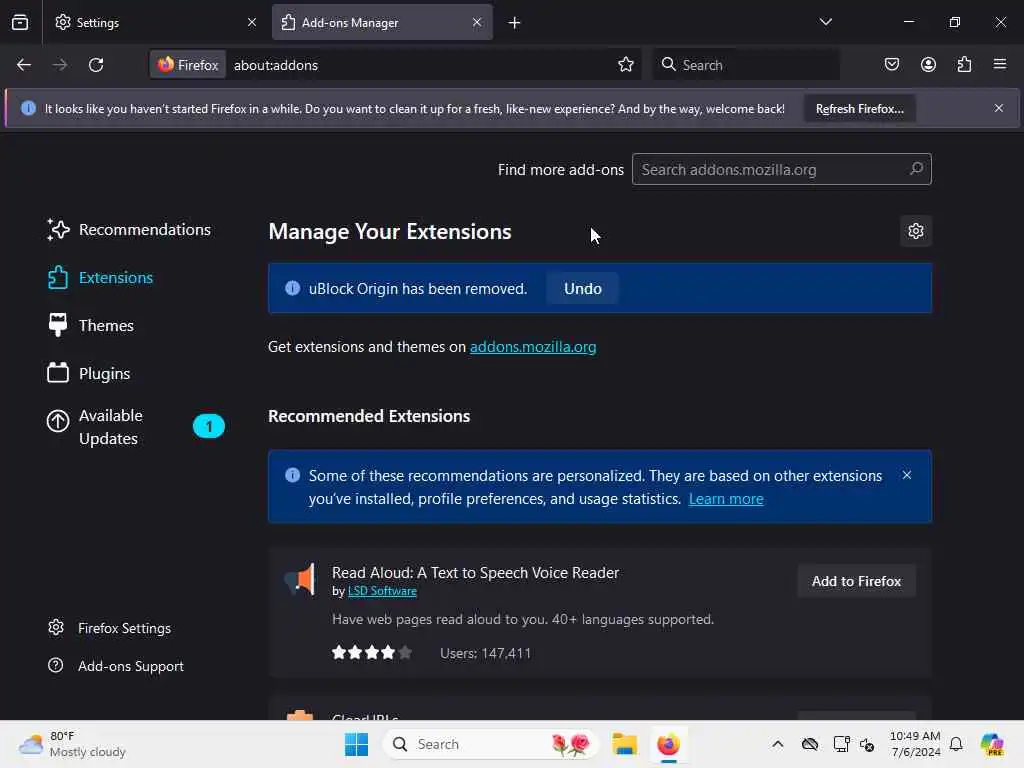The height and width of the screenshot is (768, 1024).
Task: Open the clock showing 10:49 AM
Action: tap(916, 744)
